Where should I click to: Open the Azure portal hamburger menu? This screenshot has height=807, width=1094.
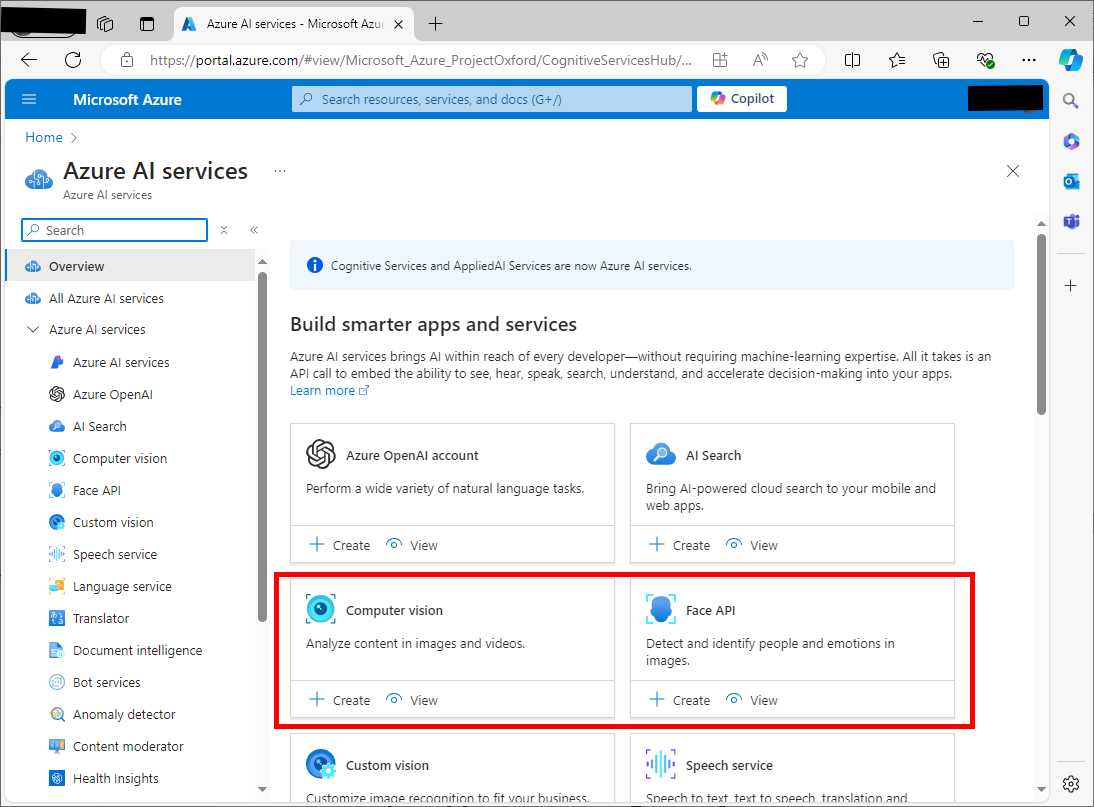coord(29,99)
